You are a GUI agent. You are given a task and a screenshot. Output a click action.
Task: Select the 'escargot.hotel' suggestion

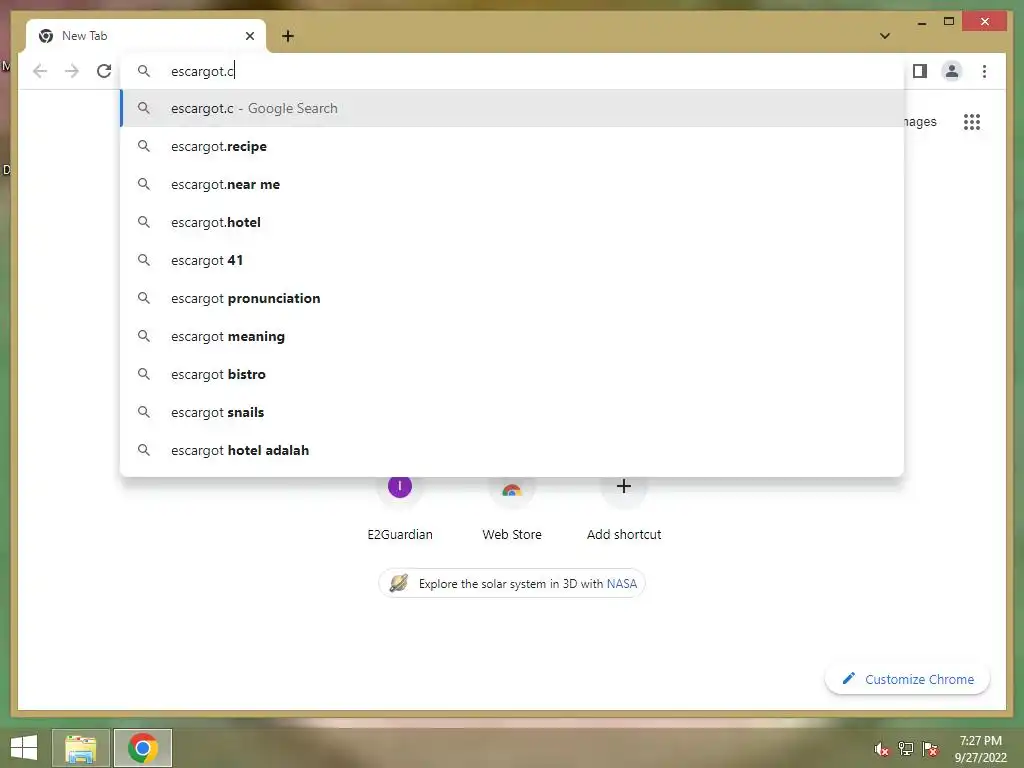[x=513, y=222]
